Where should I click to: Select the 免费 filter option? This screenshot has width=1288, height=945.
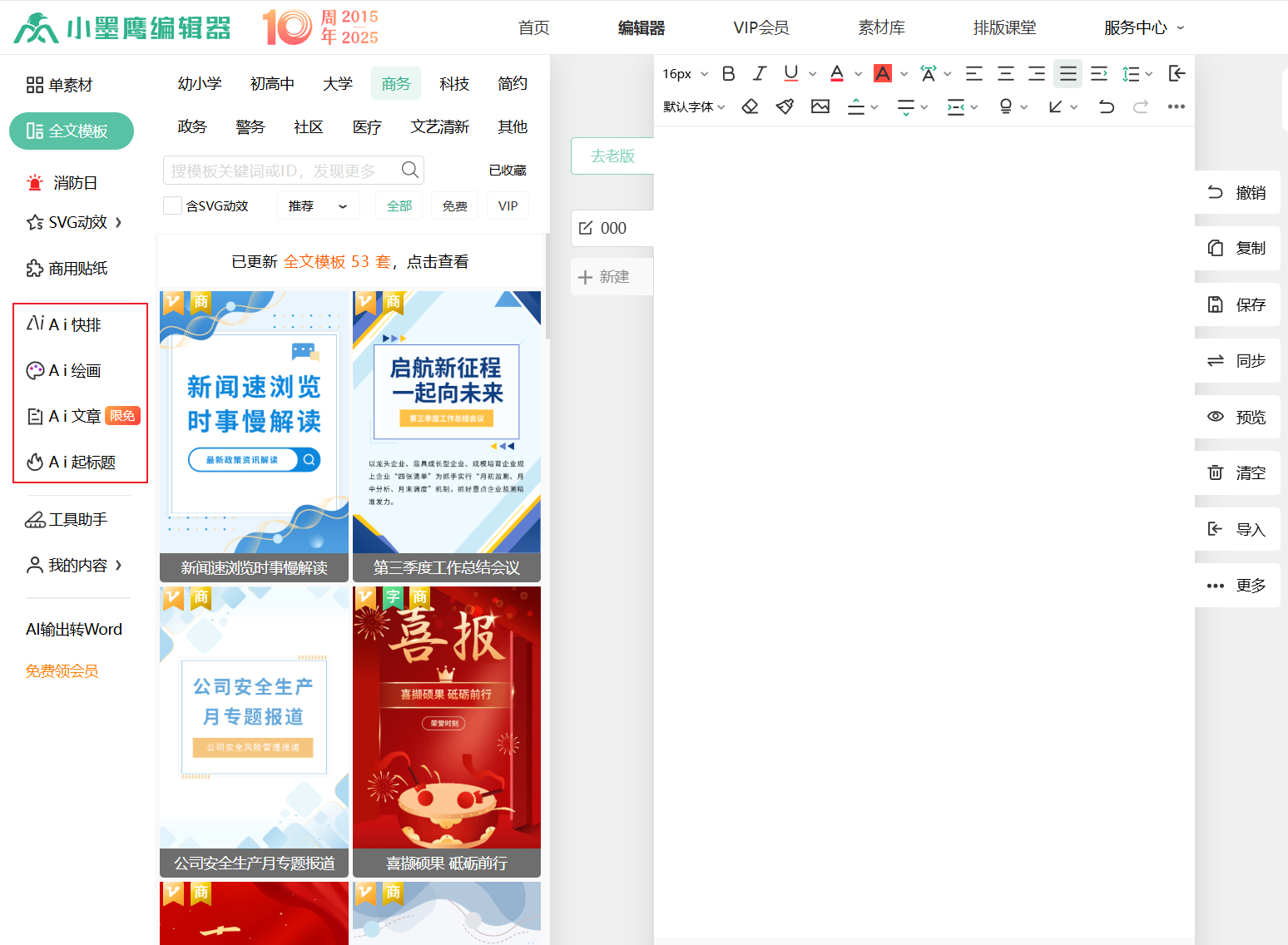[454, 205]
